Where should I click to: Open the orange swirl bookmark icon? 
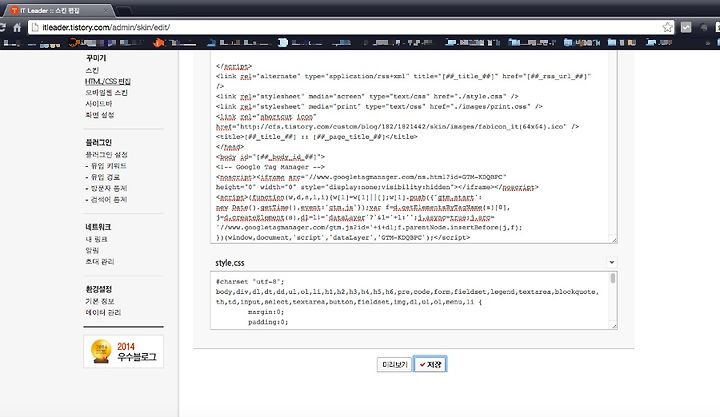point(73,43)
